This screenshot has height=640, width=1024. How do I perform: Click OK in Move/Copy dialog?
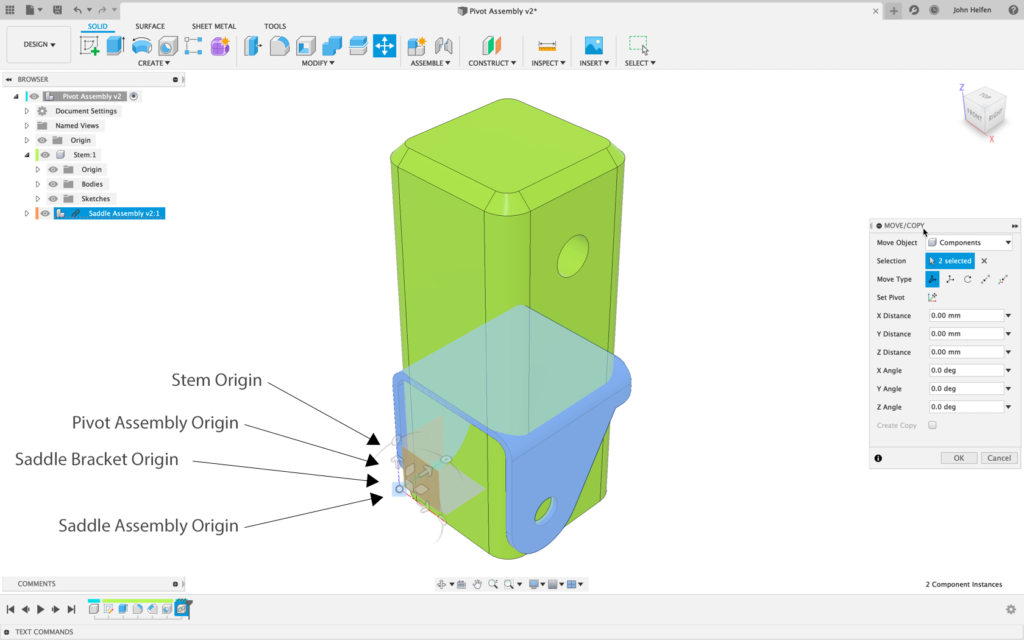[958, 458]
